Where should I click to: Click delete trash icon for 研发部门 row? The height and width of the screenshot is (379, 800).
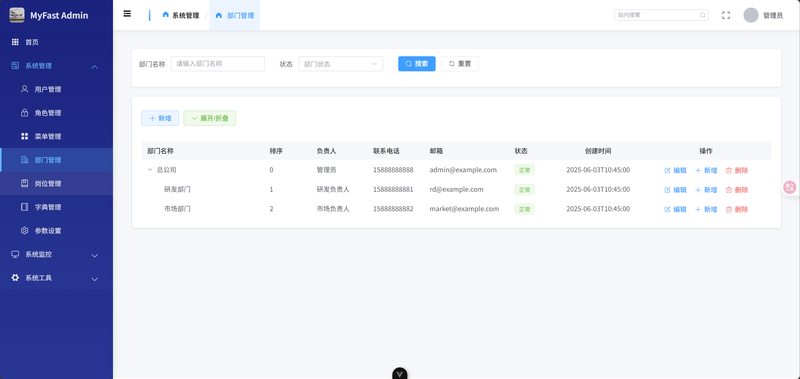point(729,190)
